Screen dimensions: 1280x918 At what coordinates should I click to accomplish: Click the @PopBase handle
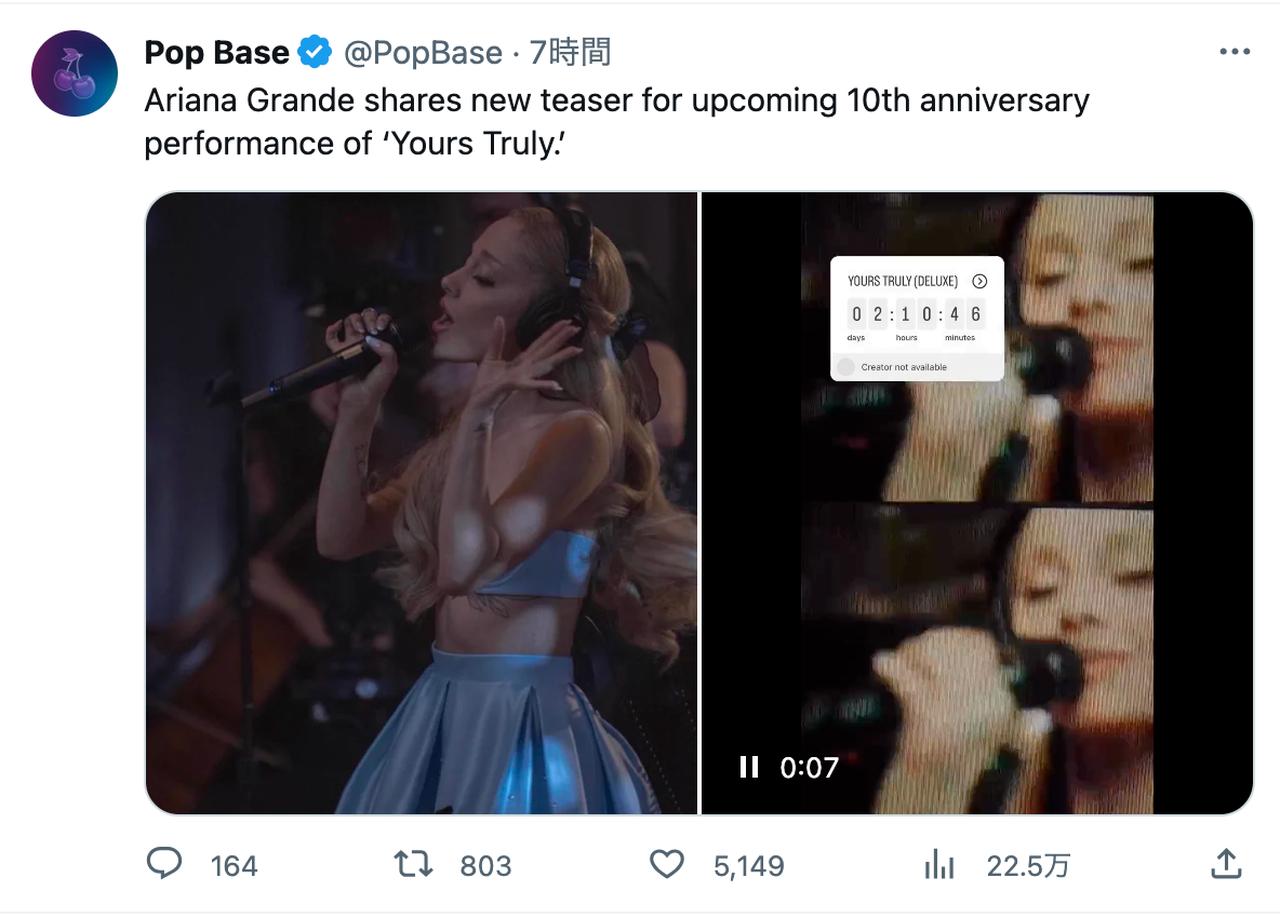pyautogui.click(x=423, y=52)
